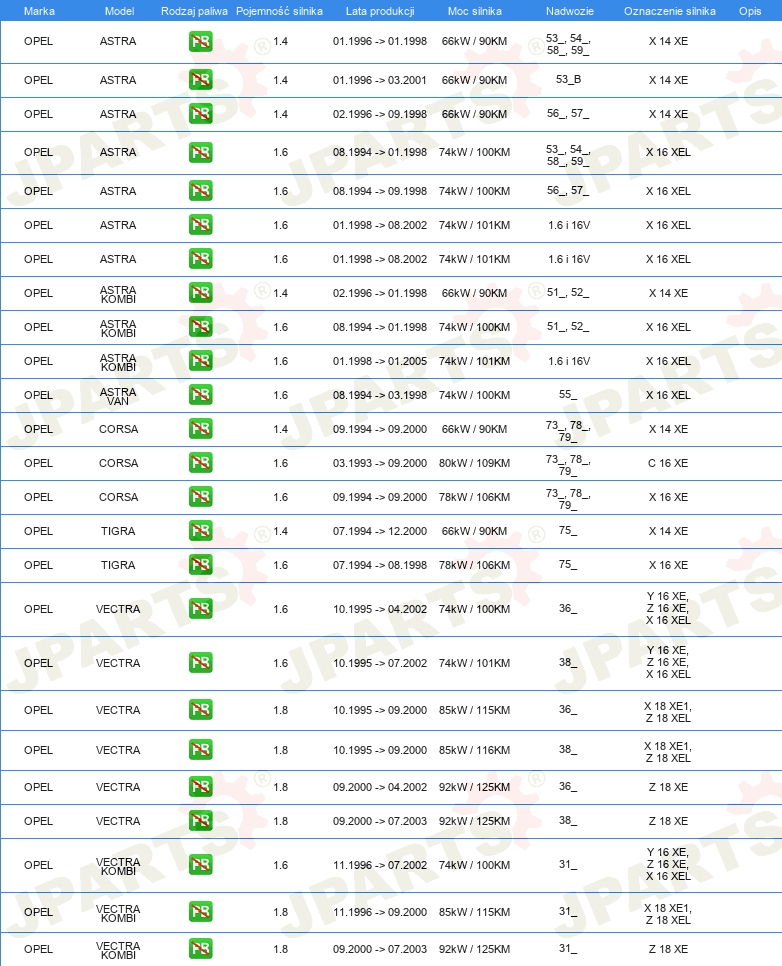Viewport: 782px width, 966px height.
Task: Select the '08.1994 -> 03.1998' date cell
Action: tap(380, 395)
